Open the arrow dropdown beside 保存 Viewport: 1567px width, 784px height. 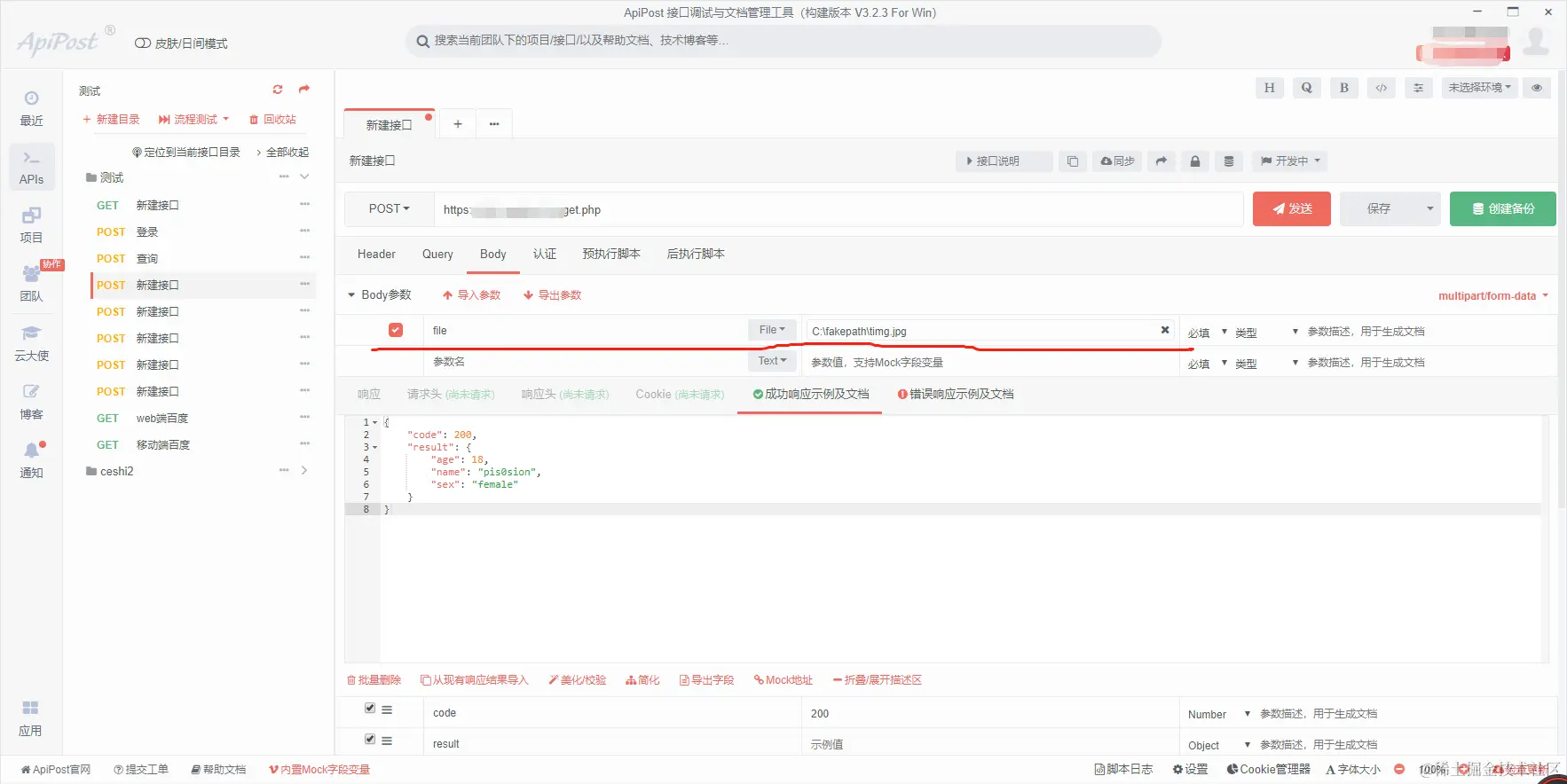pos(1429,209)
